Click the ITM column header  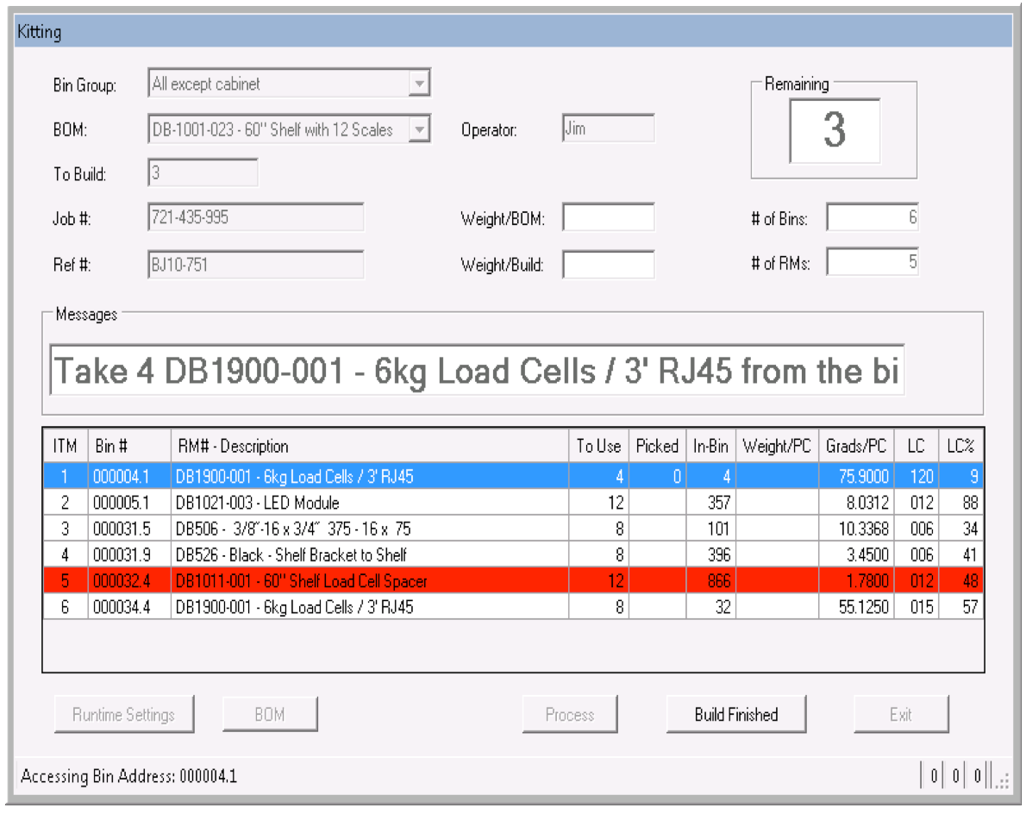pyautogui.click(x=65, y=446)
